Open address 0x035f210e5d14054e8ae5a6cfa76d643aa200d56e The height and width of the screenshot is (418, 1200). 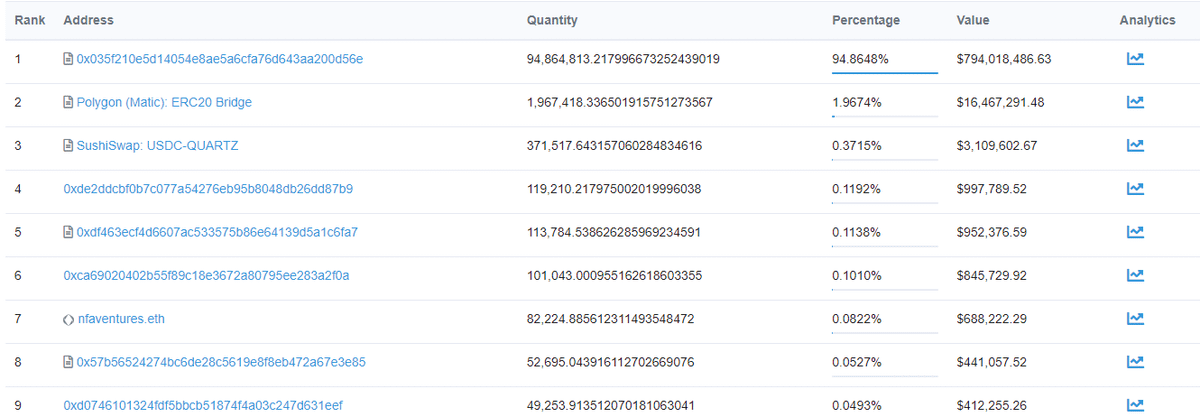[x=219, y=59]
